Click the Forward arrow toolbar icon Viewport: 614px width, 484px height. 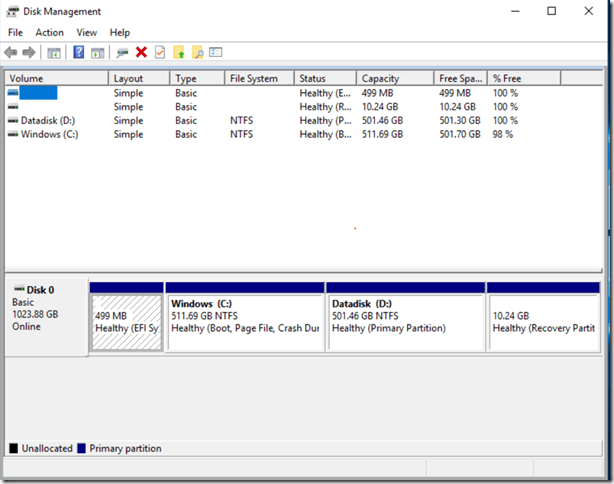(30, 52)
